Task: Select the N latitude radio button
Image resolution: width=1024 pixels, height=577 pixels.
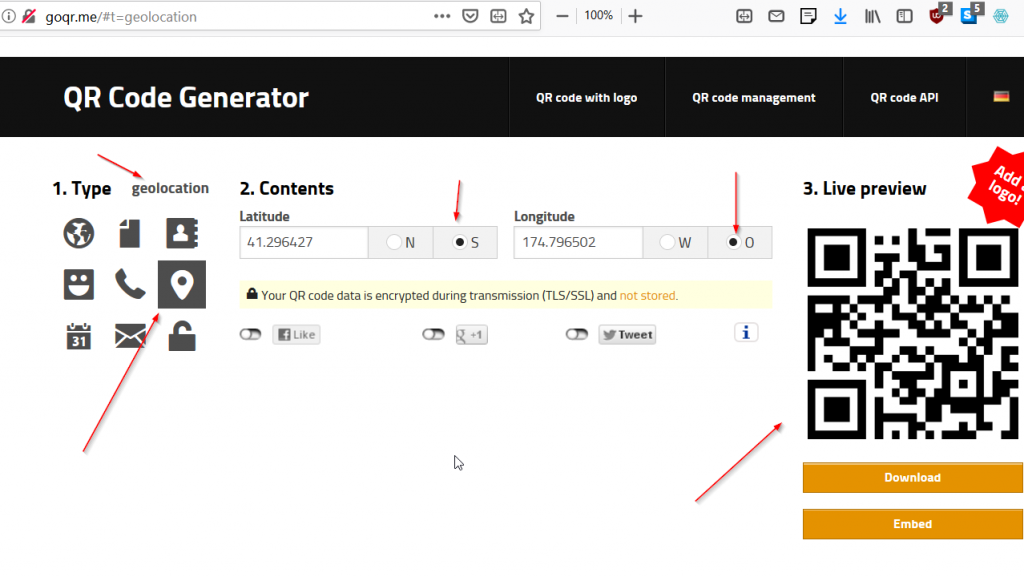Action: (394, 243)
